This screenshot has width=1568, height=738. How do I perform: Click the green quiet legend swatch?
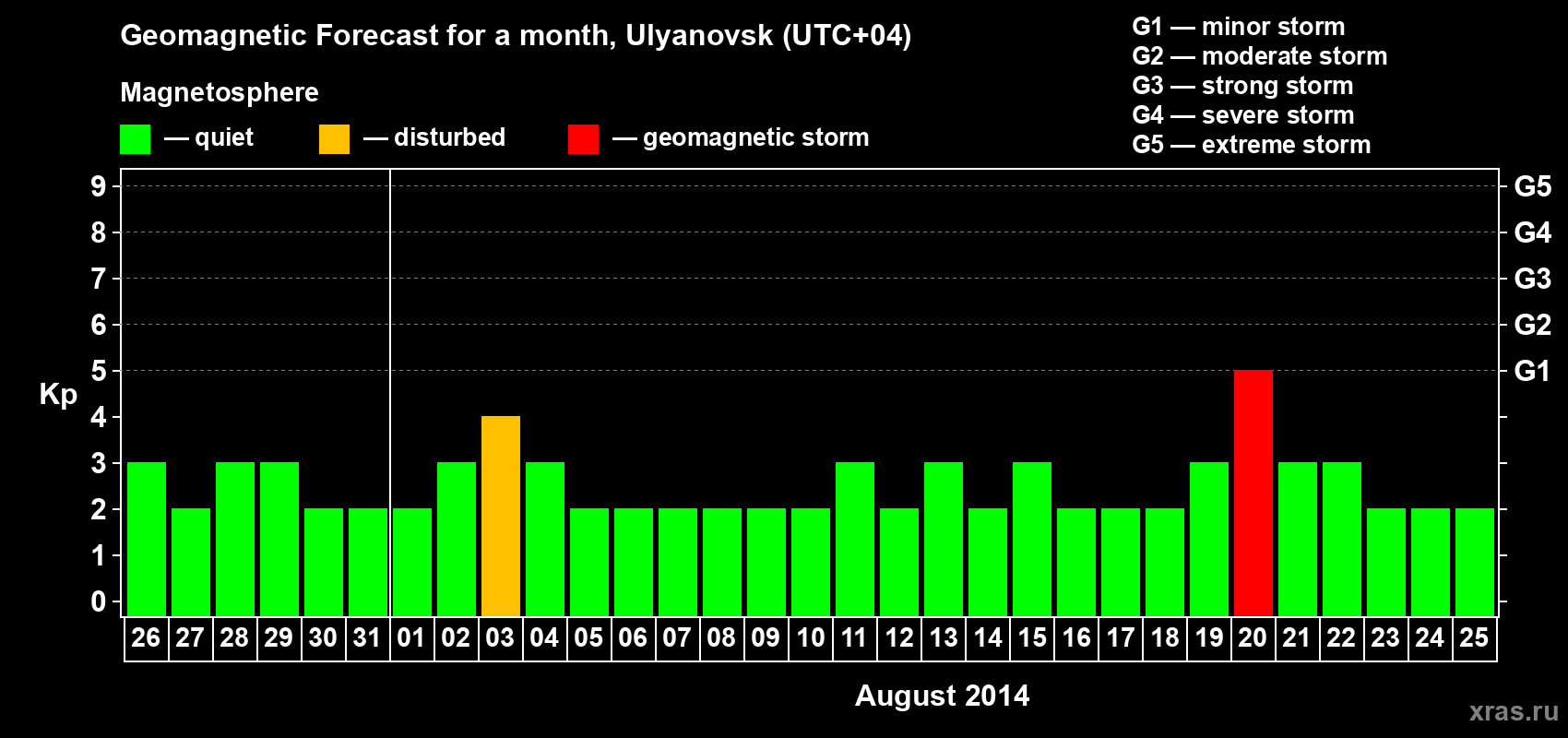(x=135, y=139)
